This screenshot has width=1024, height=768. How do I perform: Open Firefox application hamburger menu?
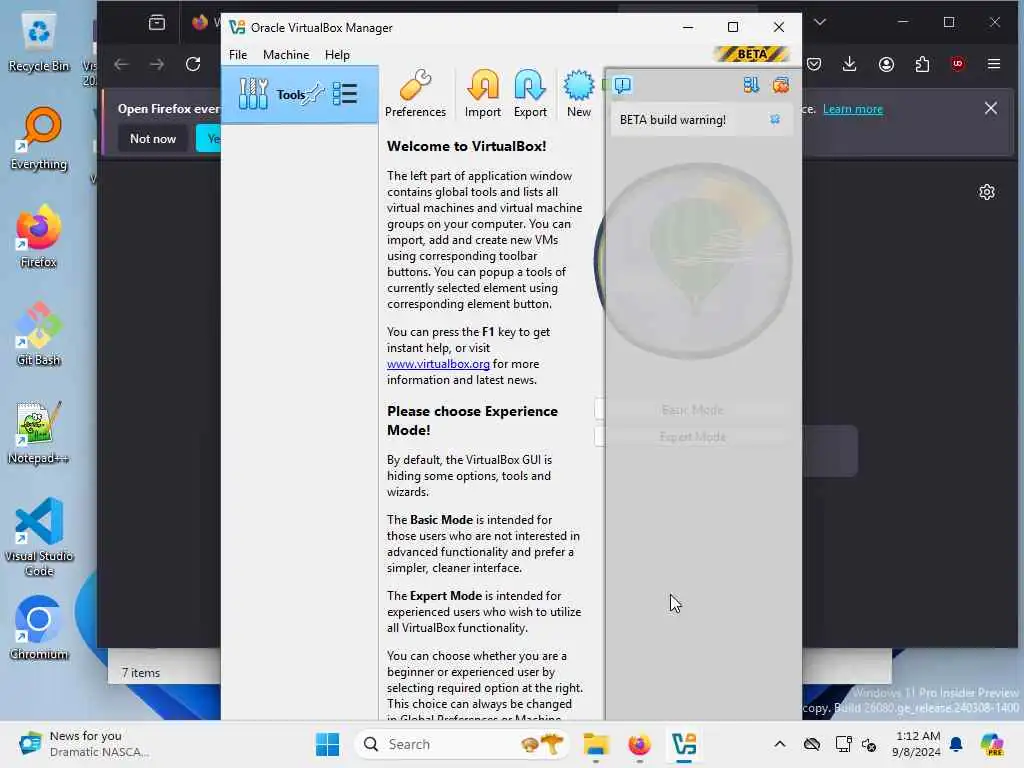(994, 64)
